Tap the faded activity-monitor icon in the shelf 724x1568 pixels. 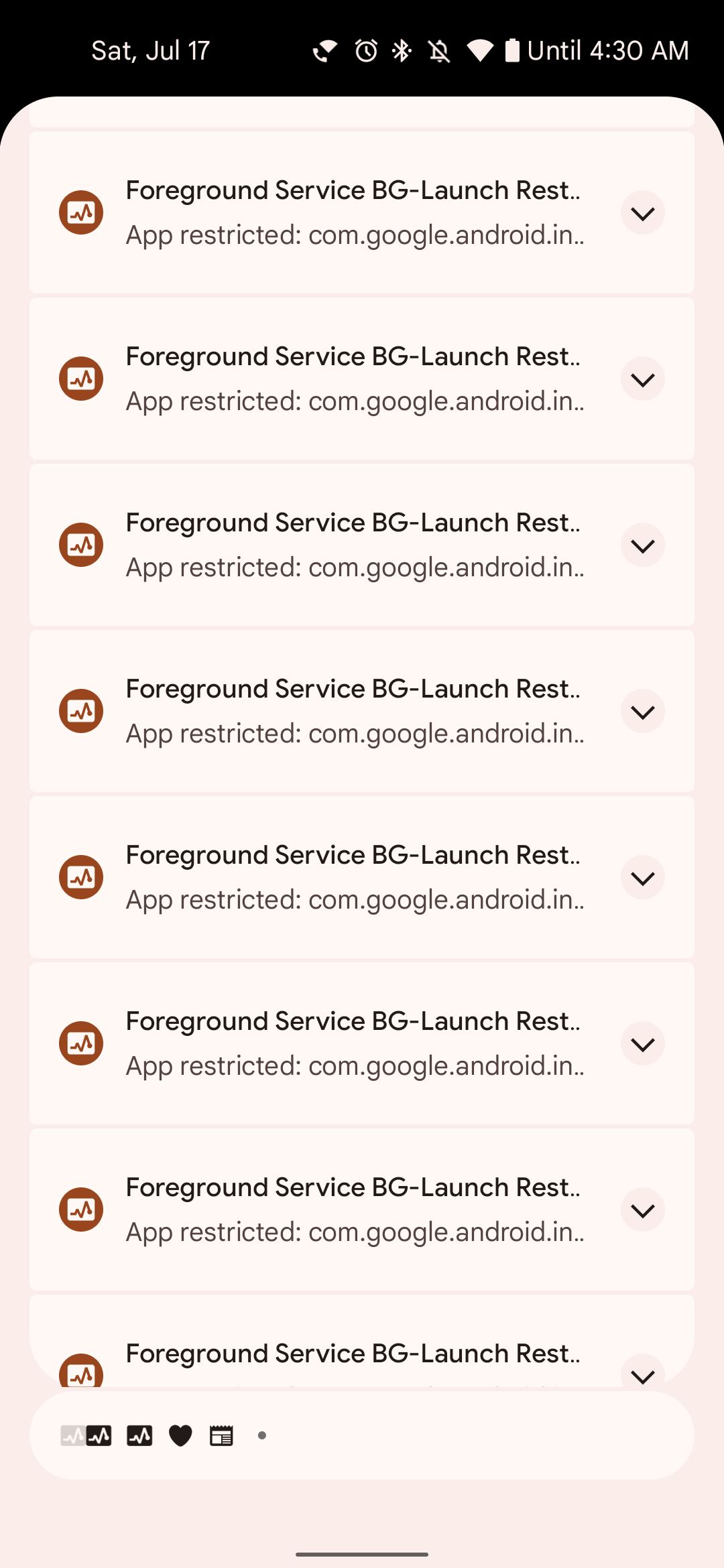pos(72,1435)
